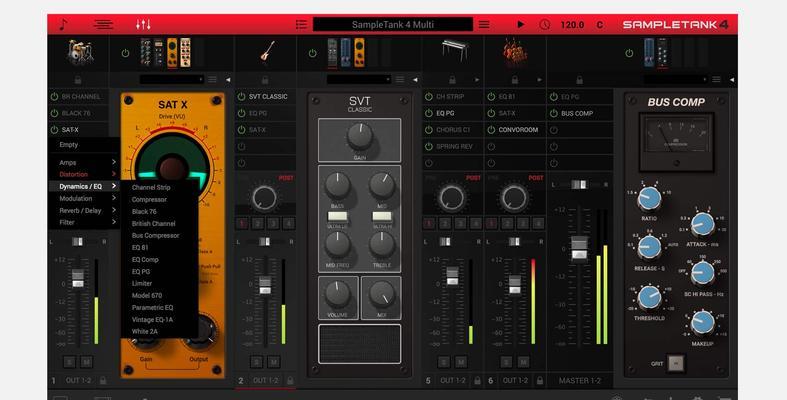Screen dimensions: 787x400
Task: Disable the SVT CLASSIC effect slot
Action: pyautogui.click(x=241, y=96)
